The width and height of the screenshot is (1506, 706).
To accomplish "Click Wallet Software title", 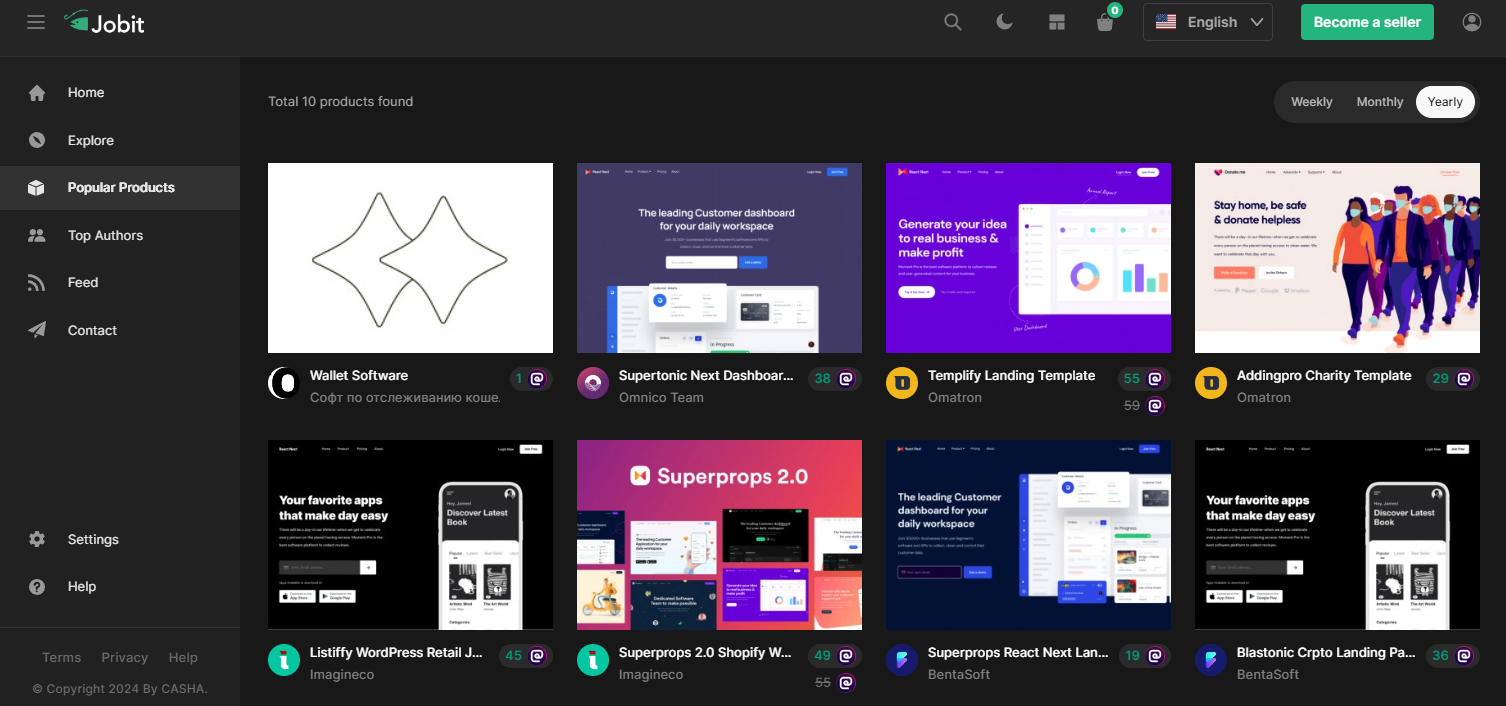I will 359,376.
